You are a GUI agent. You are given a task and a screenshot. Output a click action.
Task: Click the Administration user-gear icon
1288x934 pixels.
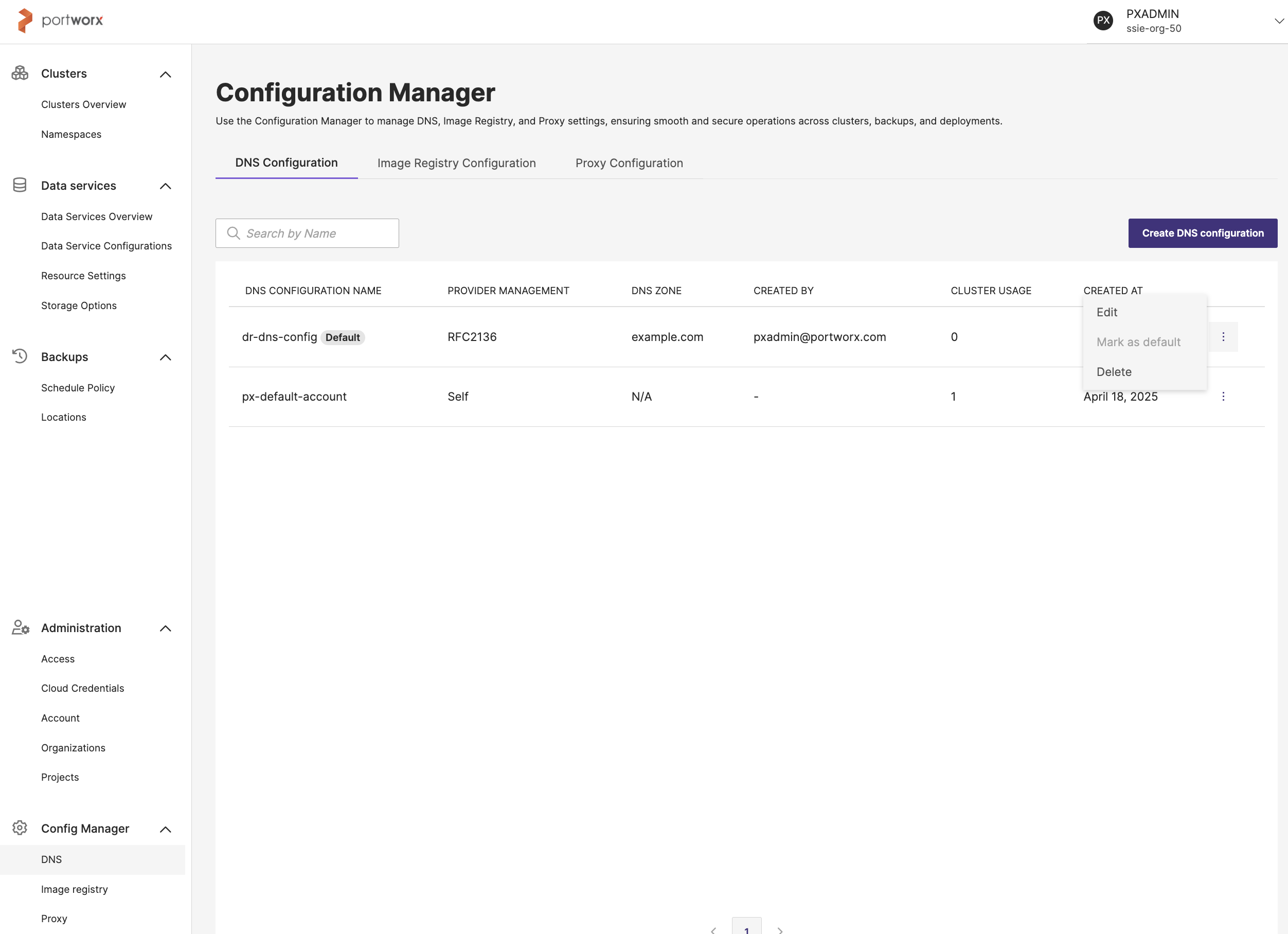21,627
